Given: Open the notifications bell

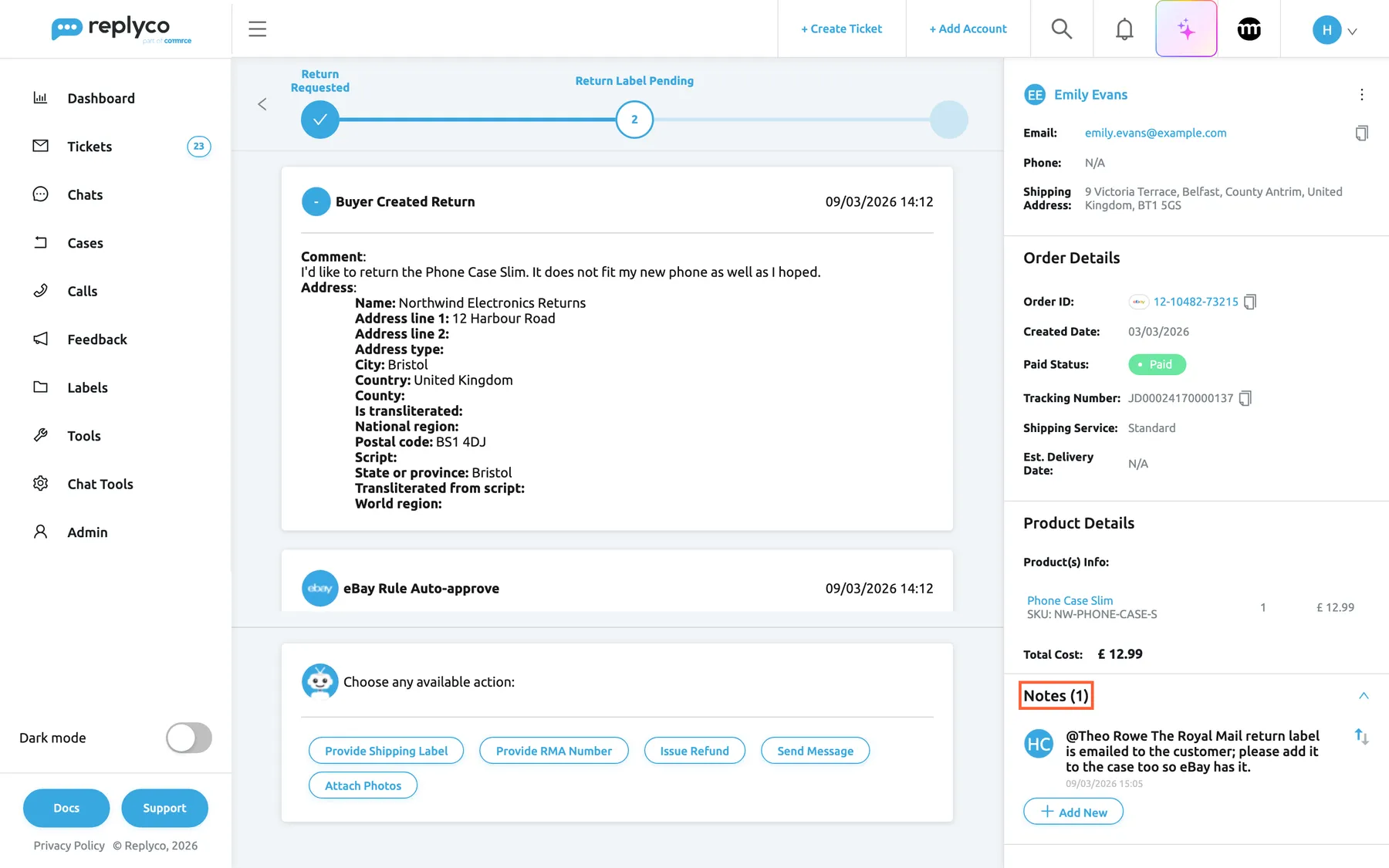Looking at the screenshot, I should (1124, 29).
